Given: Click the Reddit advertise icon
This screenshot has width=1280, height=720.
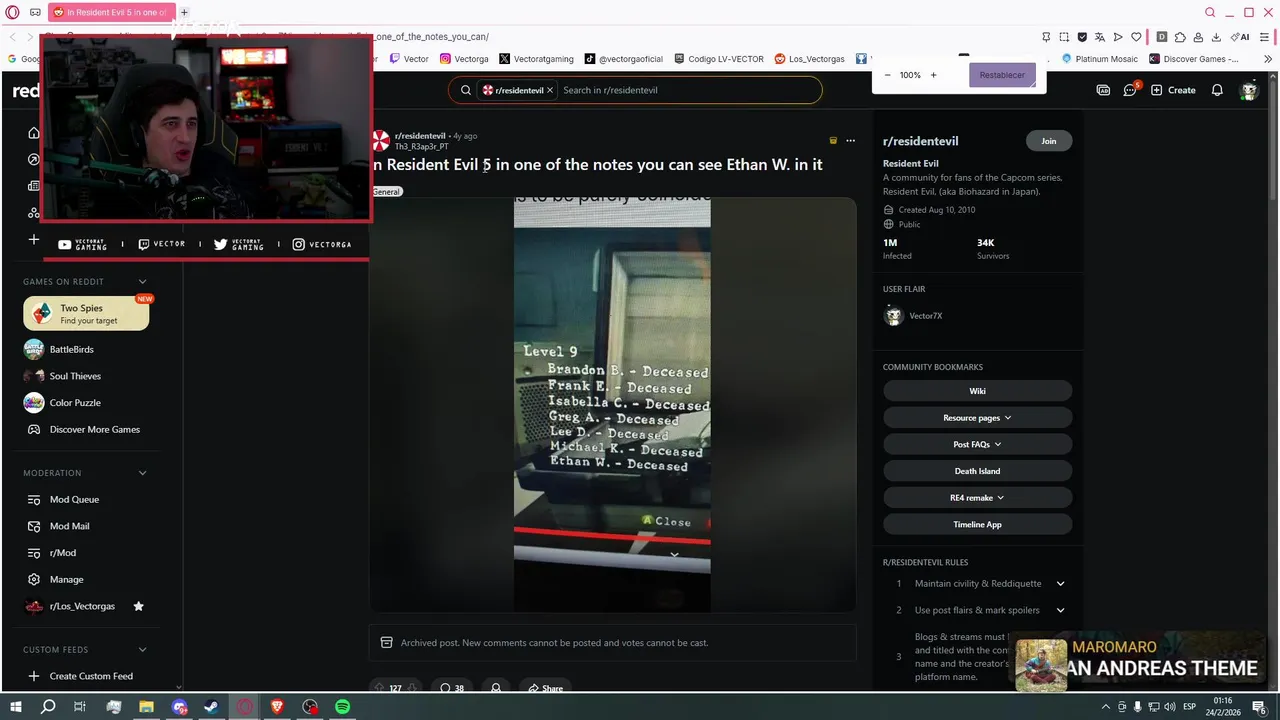Looking at the screenshot, I should [x=1103, y=90].
